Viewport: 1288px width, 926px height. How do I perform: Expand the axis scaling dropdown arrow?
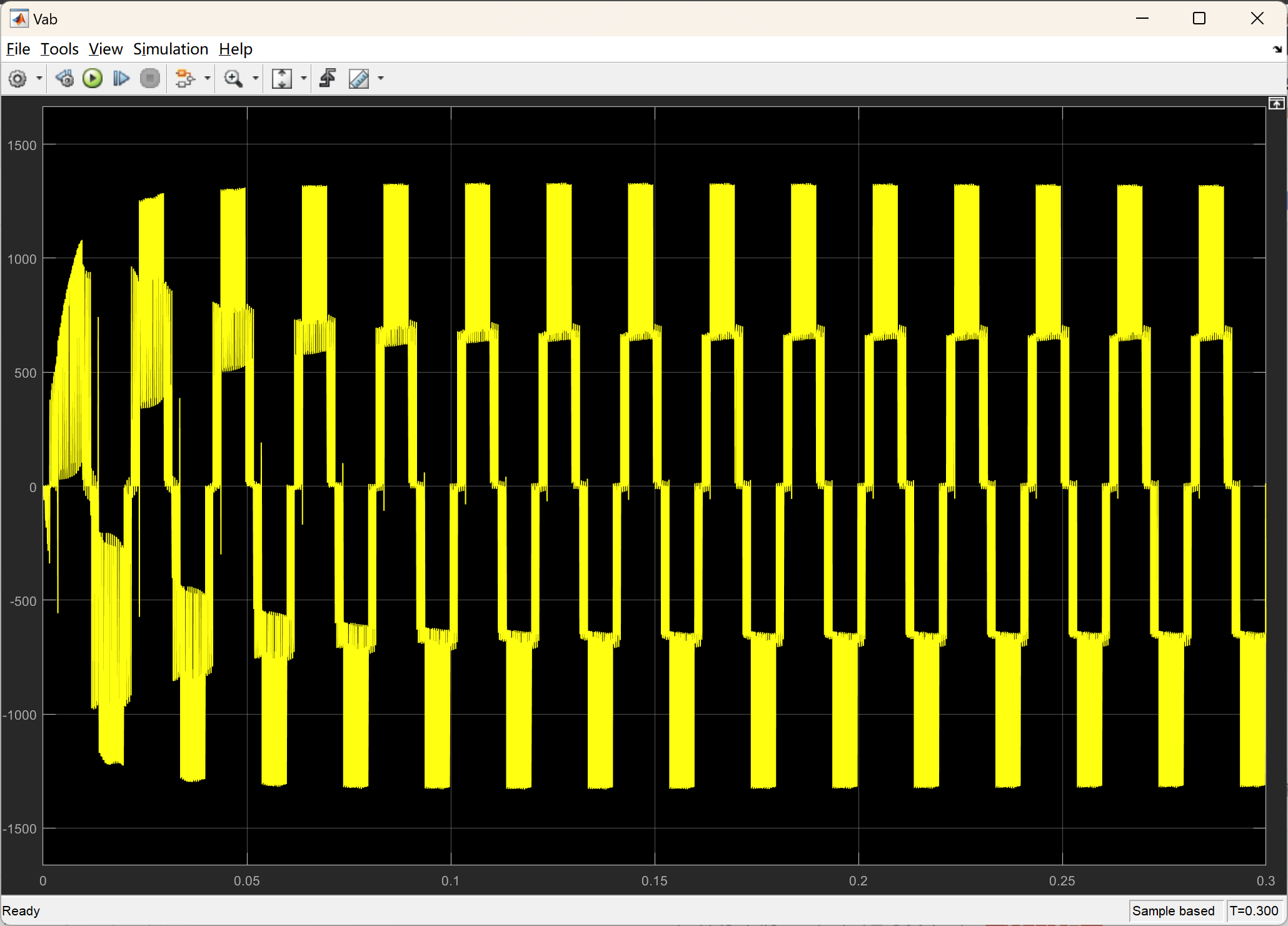(x=304, y=79)
